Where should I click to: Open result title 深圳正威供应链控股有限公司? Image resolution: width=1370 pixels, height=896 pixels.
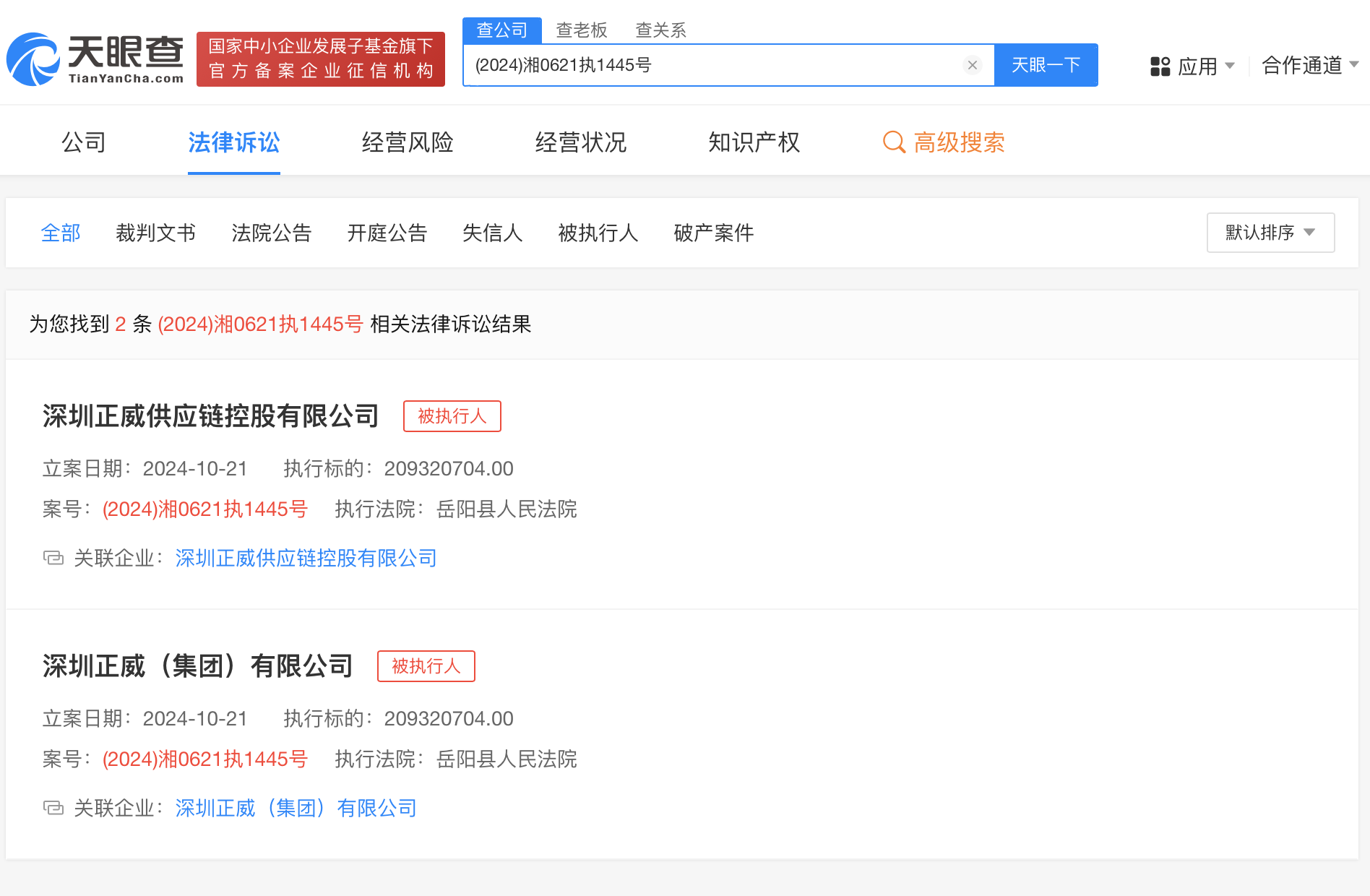[211, 416]
